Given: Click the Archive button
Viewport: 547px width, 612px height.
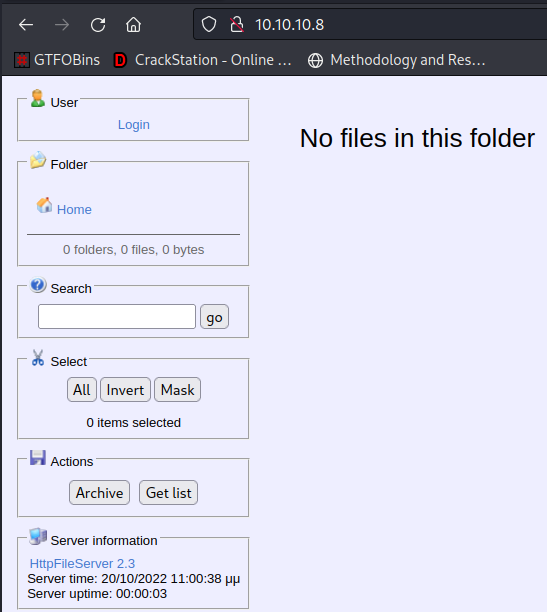Looking at the screenshot, I should click(x=100, y=493).
